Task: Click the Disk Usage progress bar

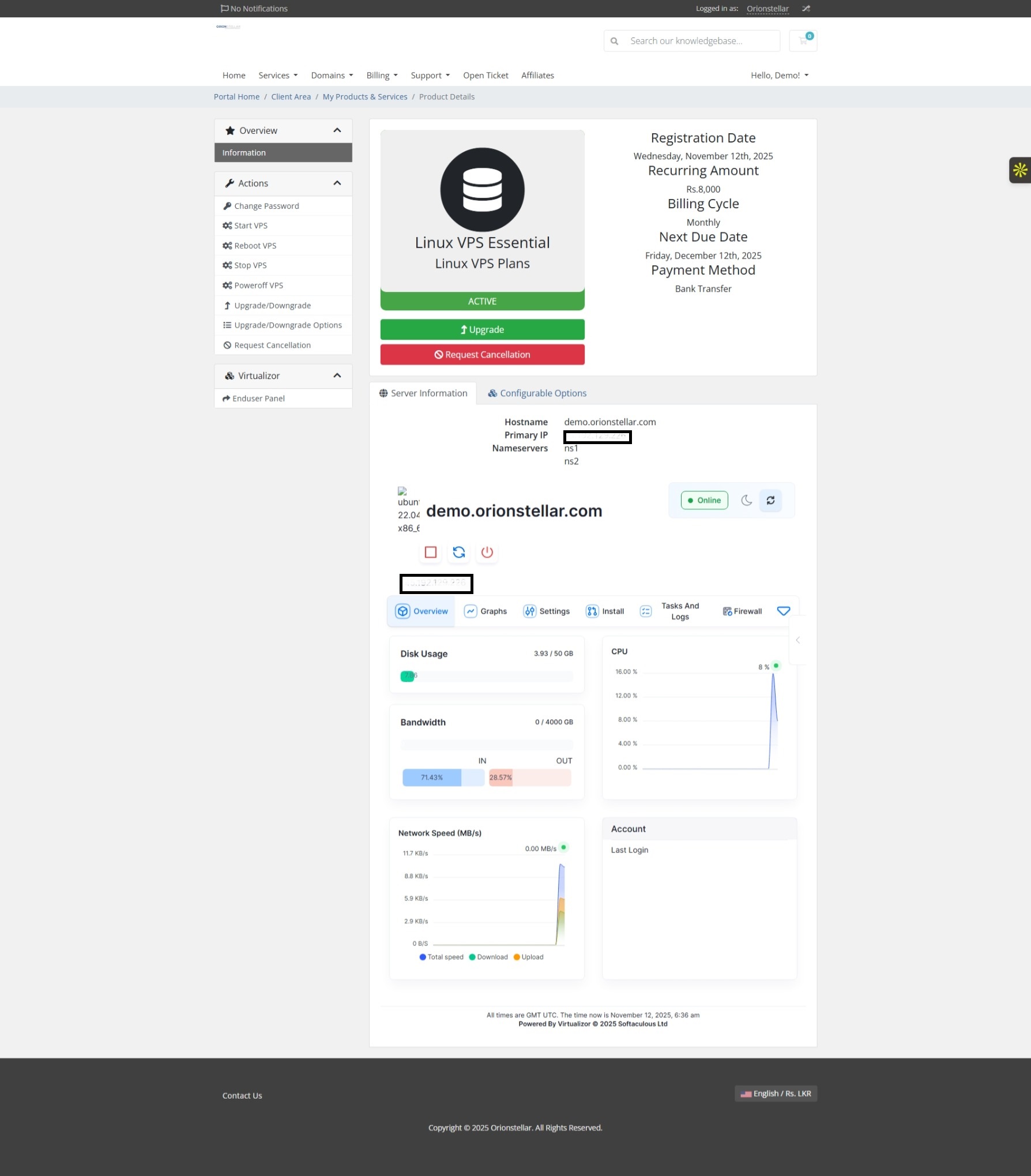Action: click(x=486, y=676)
